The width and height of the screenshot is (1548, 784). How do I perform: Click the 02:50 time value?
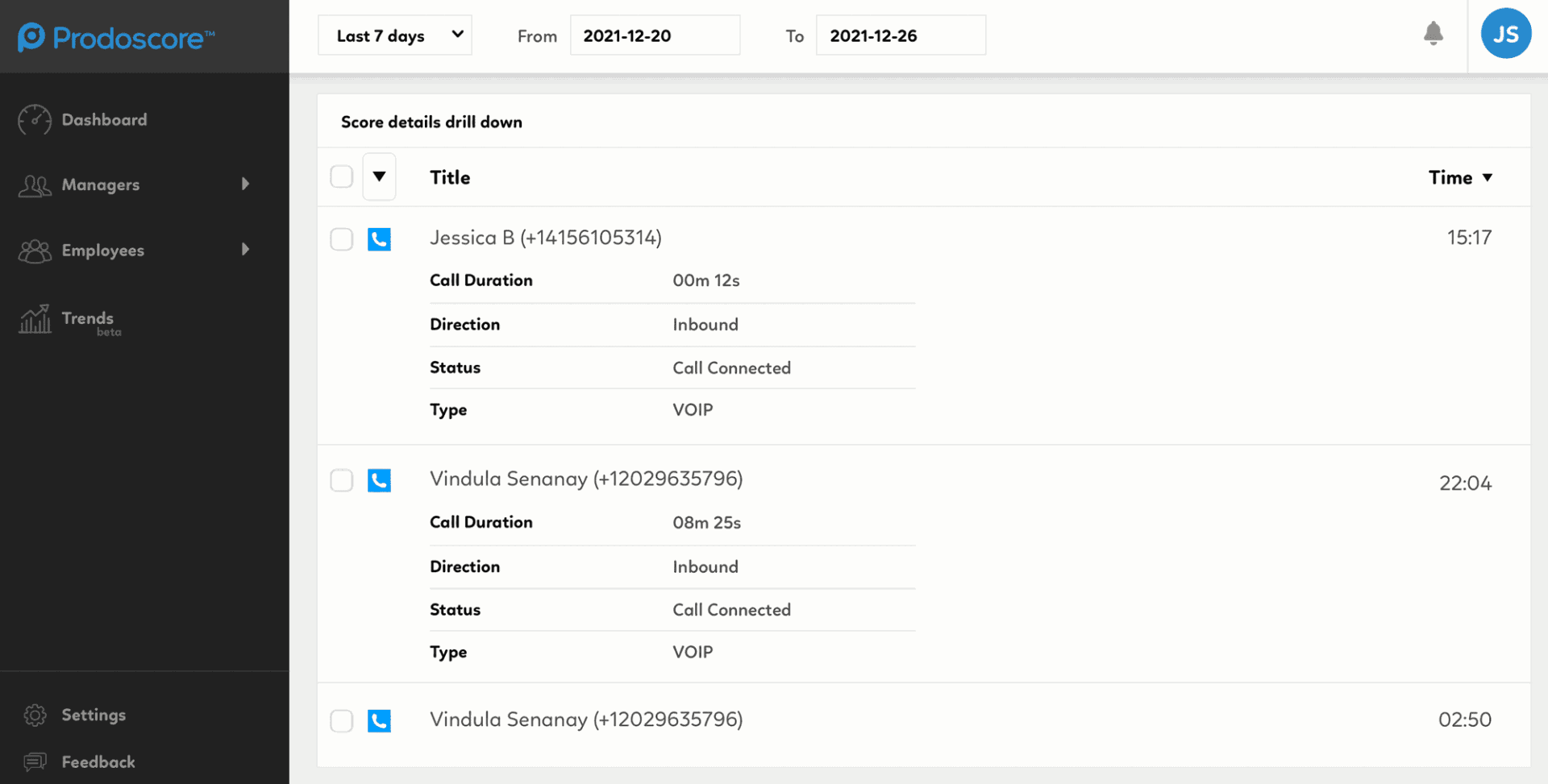tap(1465, 720)
